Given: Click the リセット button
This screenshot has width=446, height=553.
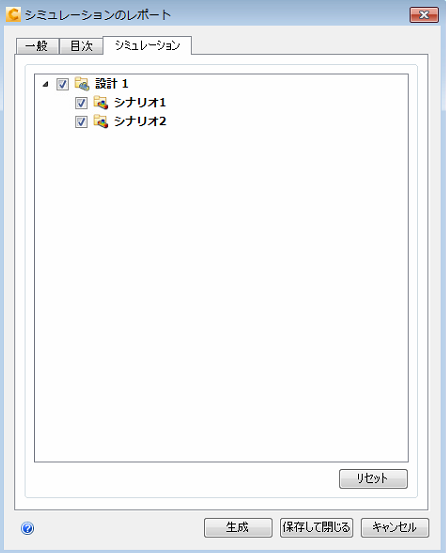Looking at the screenshot, I should click(x=373, y=479).
